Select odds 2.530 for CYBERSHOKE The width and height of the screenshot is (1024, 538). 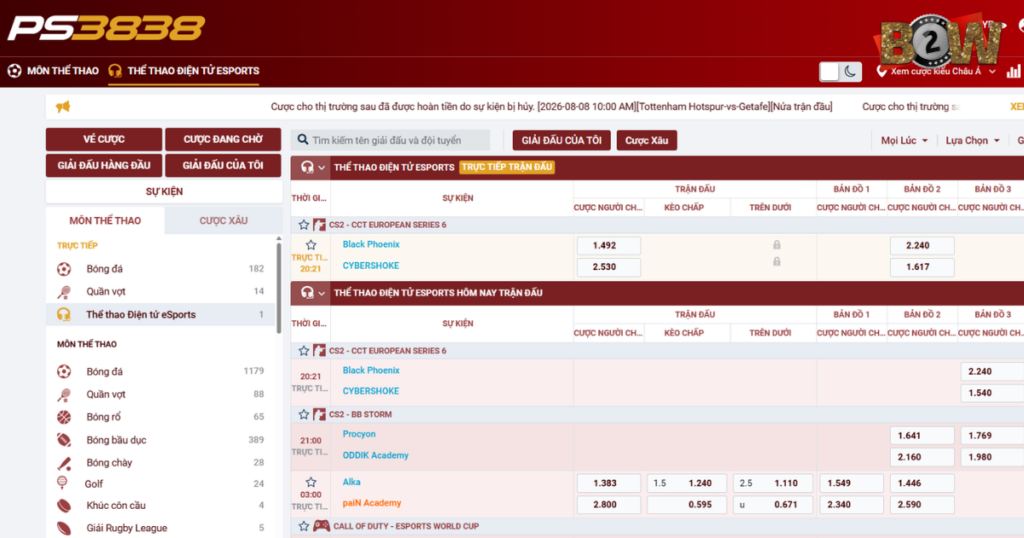point(609,267)
